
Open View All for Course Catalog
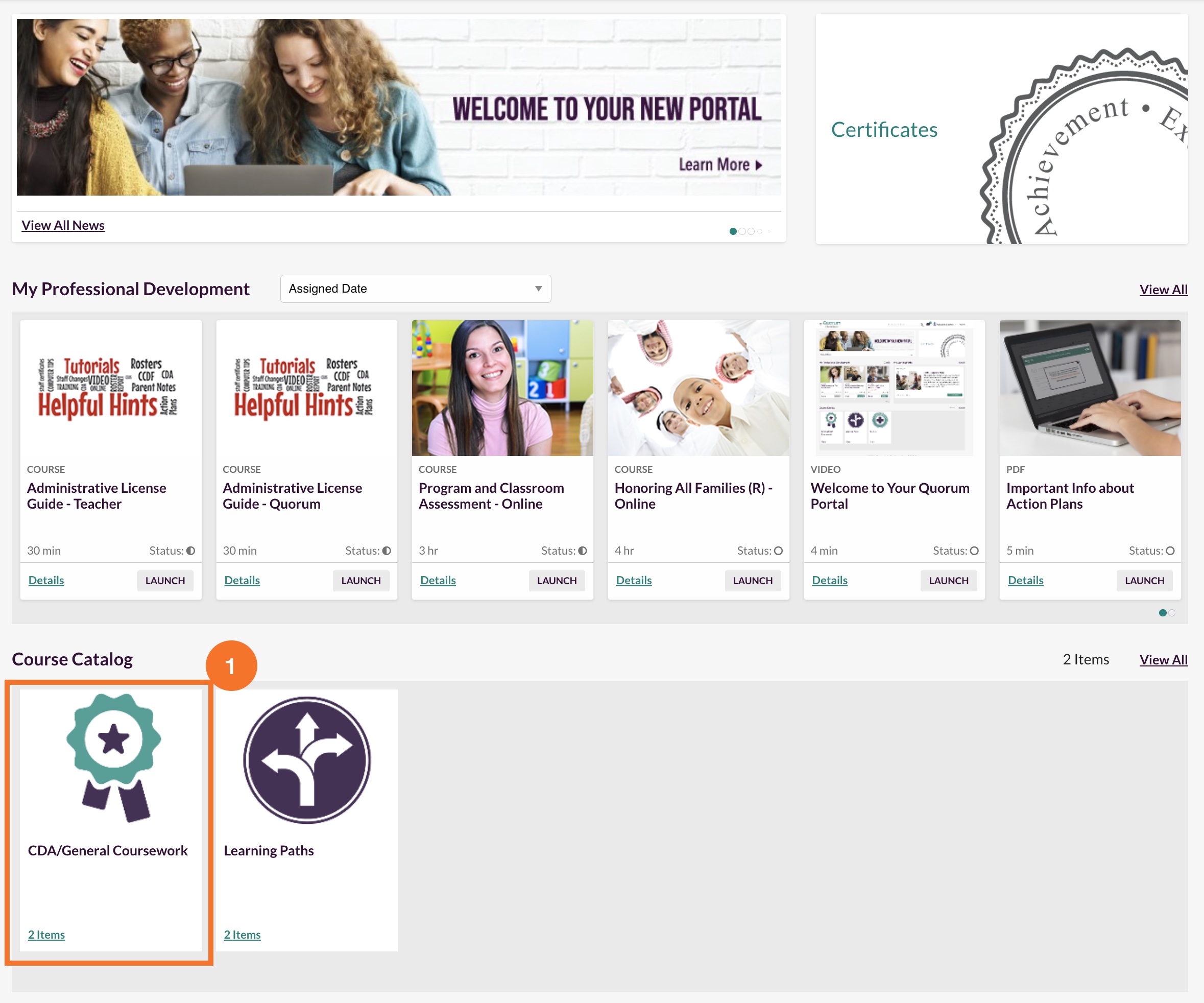click(x=1163, y=659)
